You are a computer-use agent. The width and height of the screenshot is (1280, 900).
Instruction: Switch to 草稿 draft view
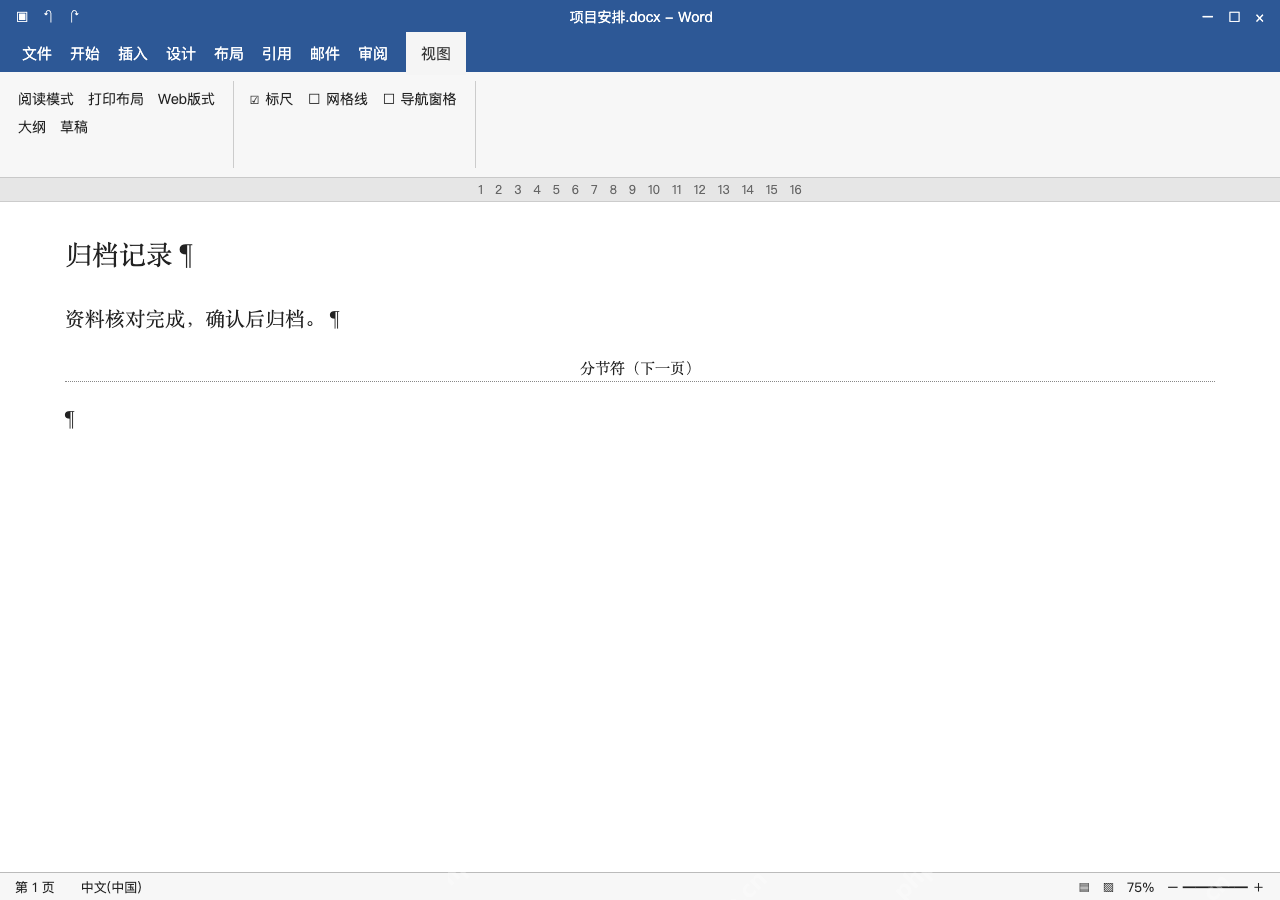tap(74, 127)
